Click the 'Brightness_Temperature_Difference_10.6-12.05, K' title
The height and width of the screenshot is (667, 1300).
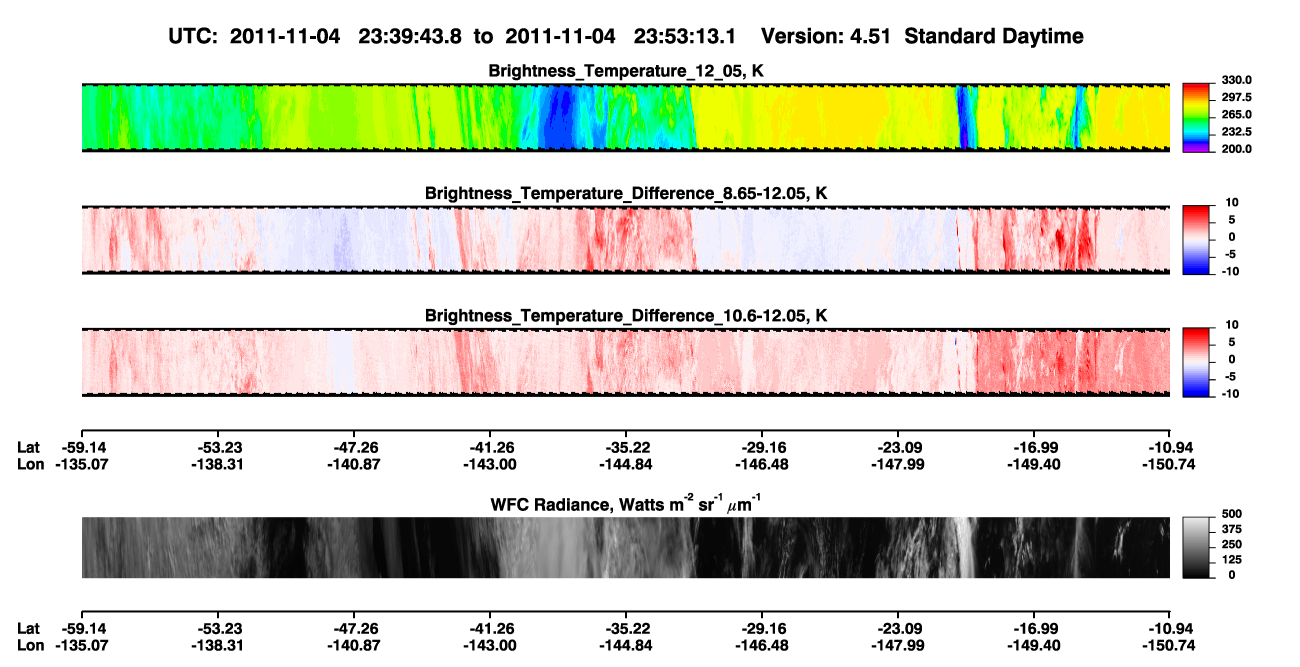625,316
